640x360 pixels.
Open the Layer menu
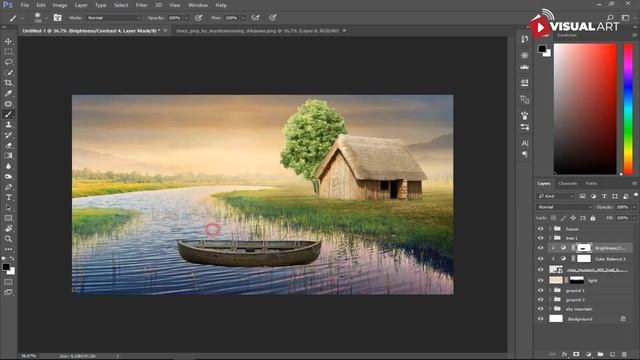tap(81, 5)
